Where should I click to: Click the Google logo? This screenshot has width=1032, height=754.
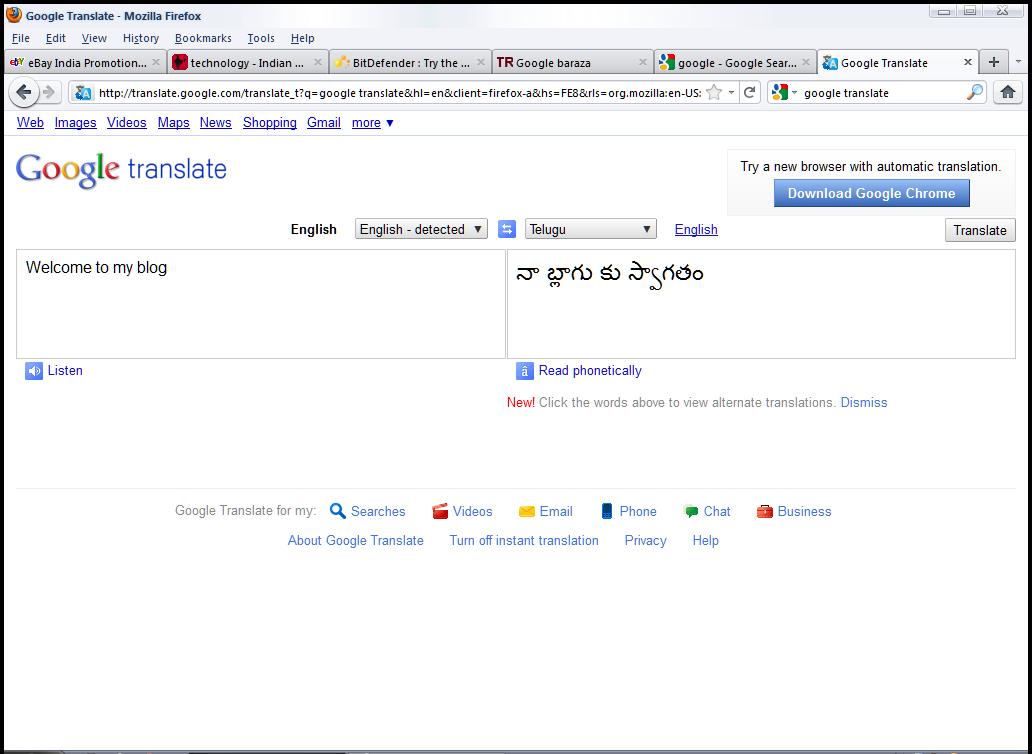point(121,170)
